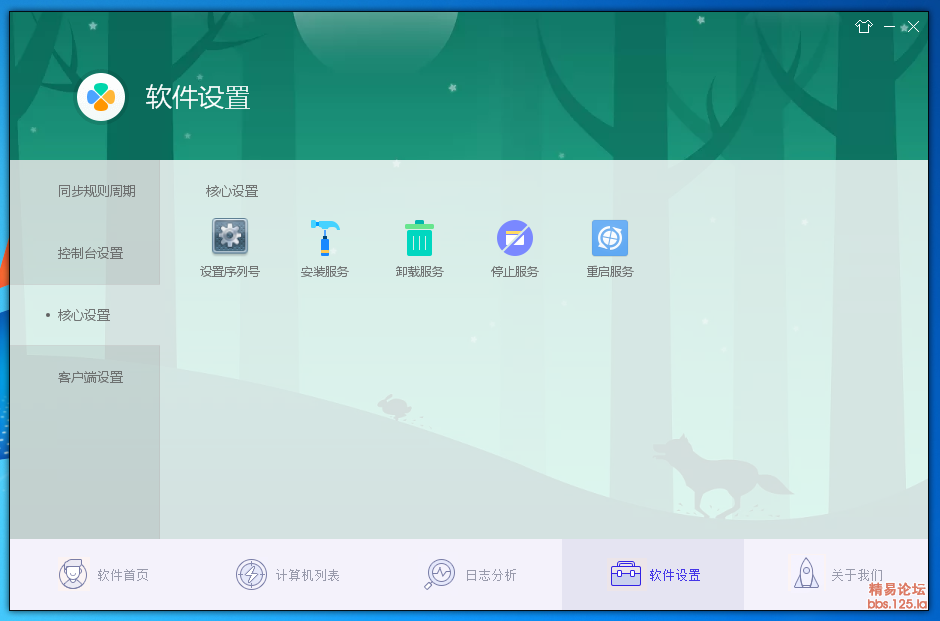Screen dimensions: 940x621
Task: Click the 日志分析 magnifier icon
Action: click(439, 574)
